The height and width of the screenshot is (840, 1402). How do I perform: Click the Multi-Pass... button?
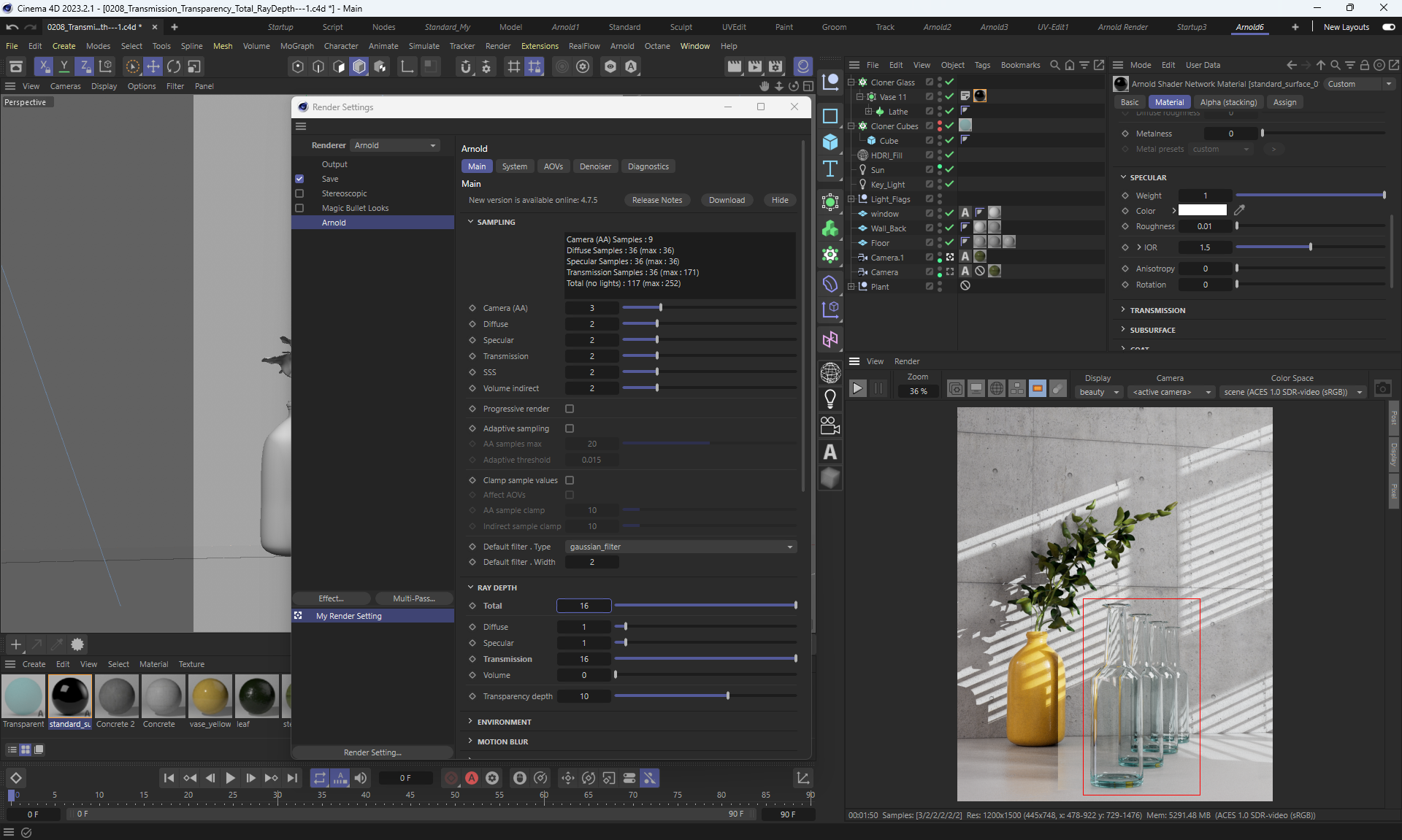point(413,598)
